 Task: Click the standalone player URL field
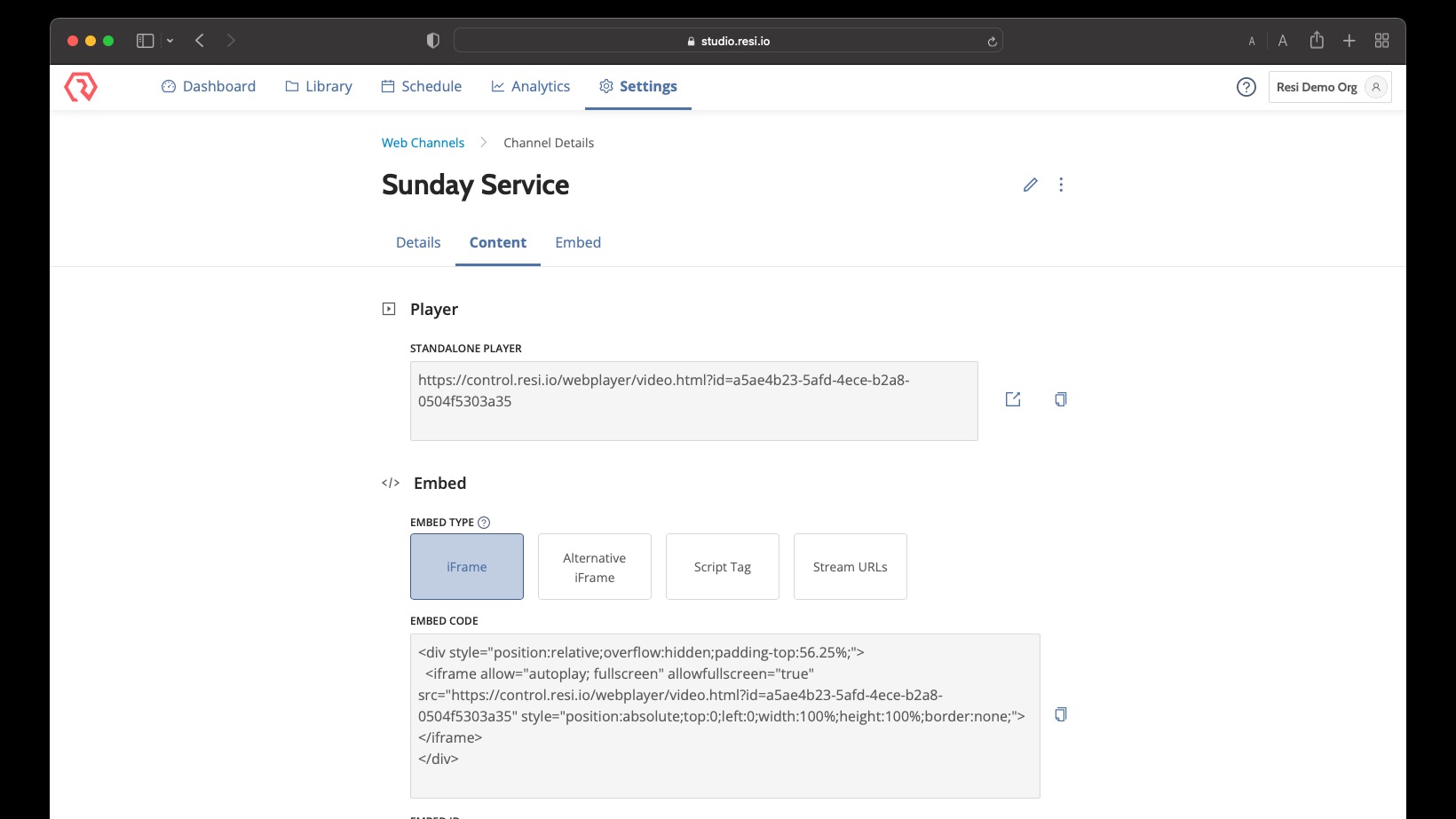click(x=694, y=401)
